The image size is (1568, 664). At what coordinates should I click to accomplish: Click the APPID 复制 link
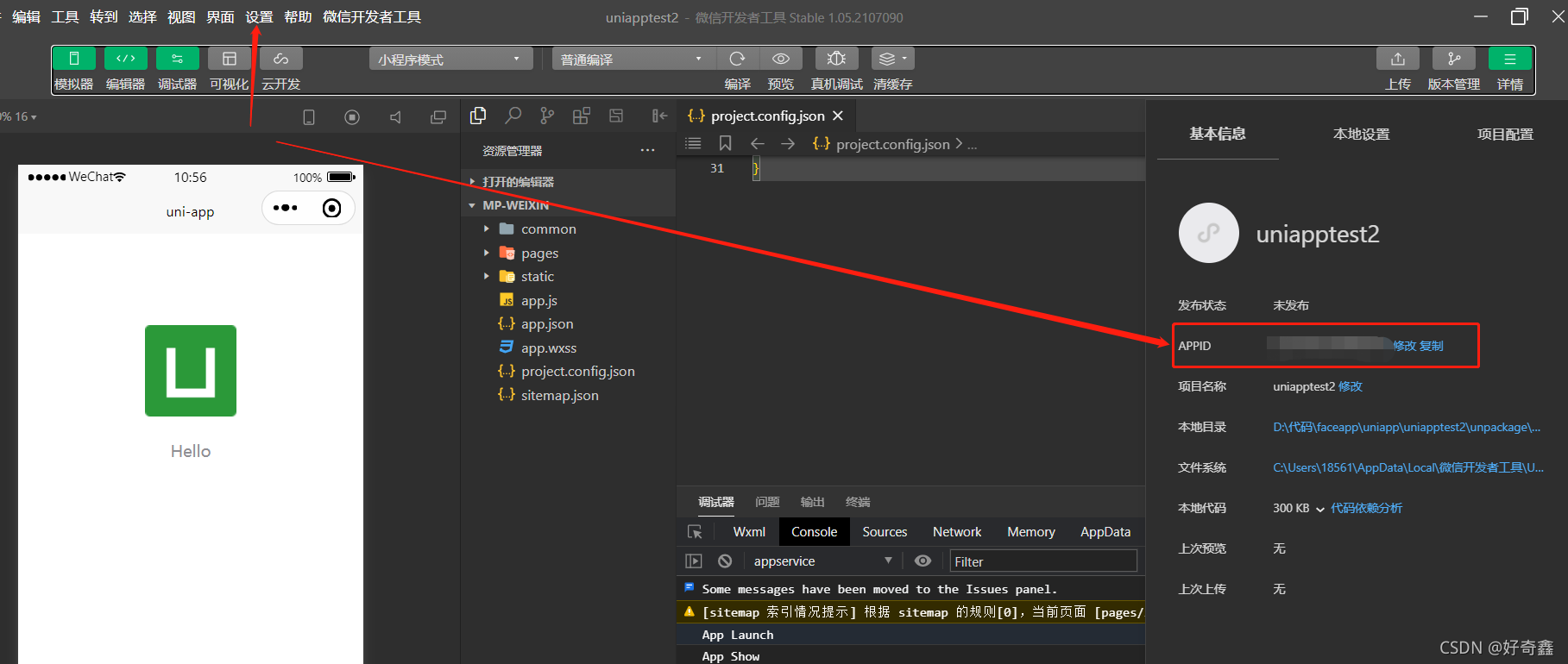(x=1432, y=346)
